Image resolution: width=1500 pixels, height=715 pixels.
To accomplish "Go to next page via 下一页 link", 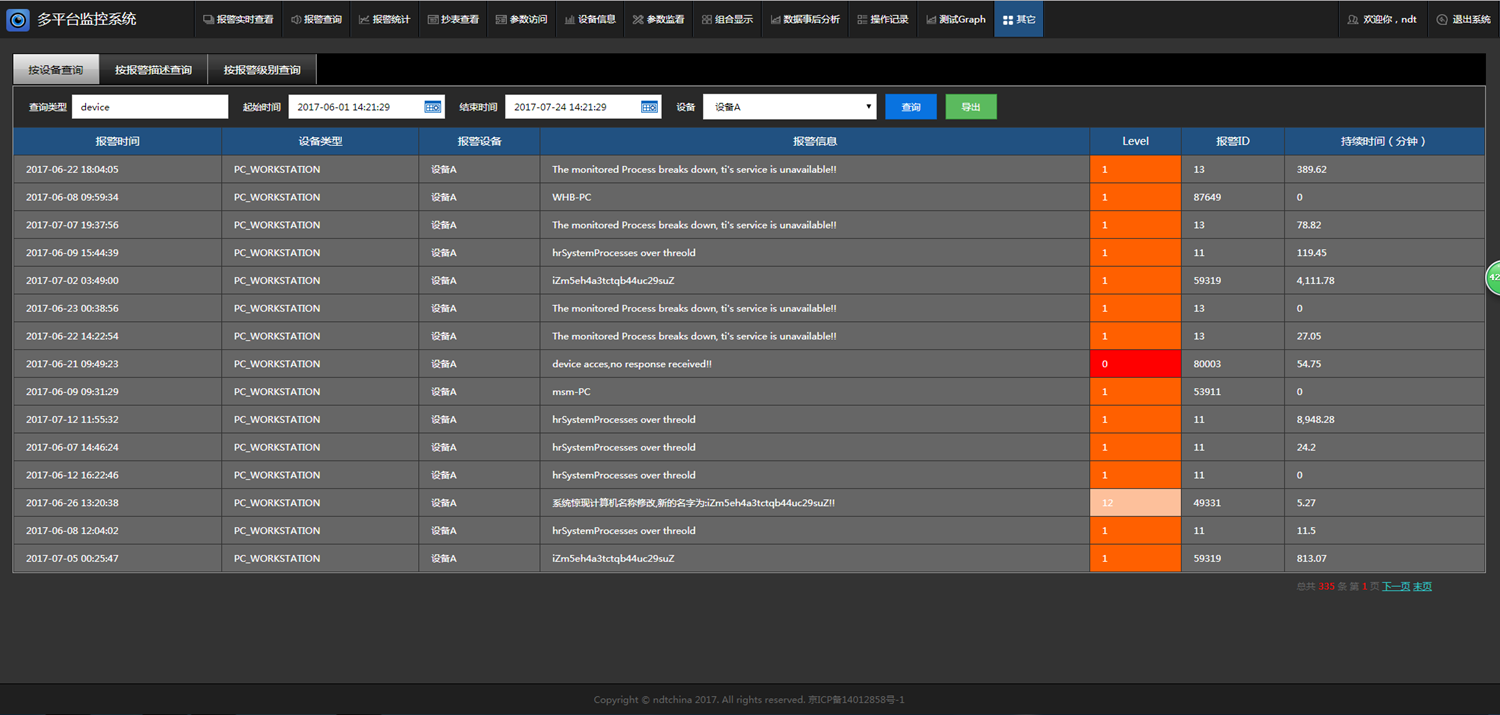I will 1395,587.
